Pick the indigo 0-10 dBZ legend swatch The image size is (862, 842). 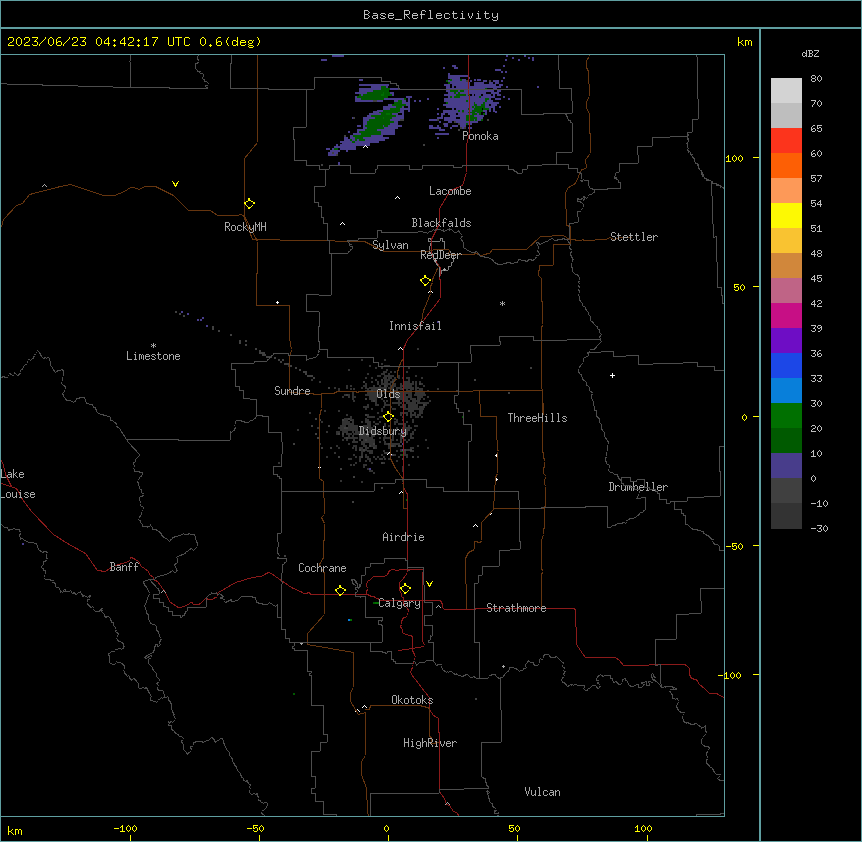point(786,466)
